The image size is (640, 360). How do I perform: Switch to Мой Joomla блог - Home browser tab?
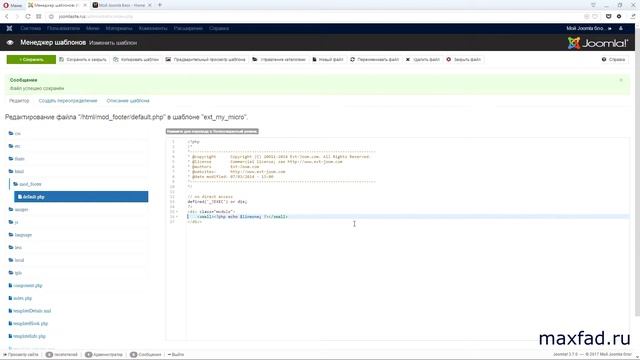click(x=122, y=5)
